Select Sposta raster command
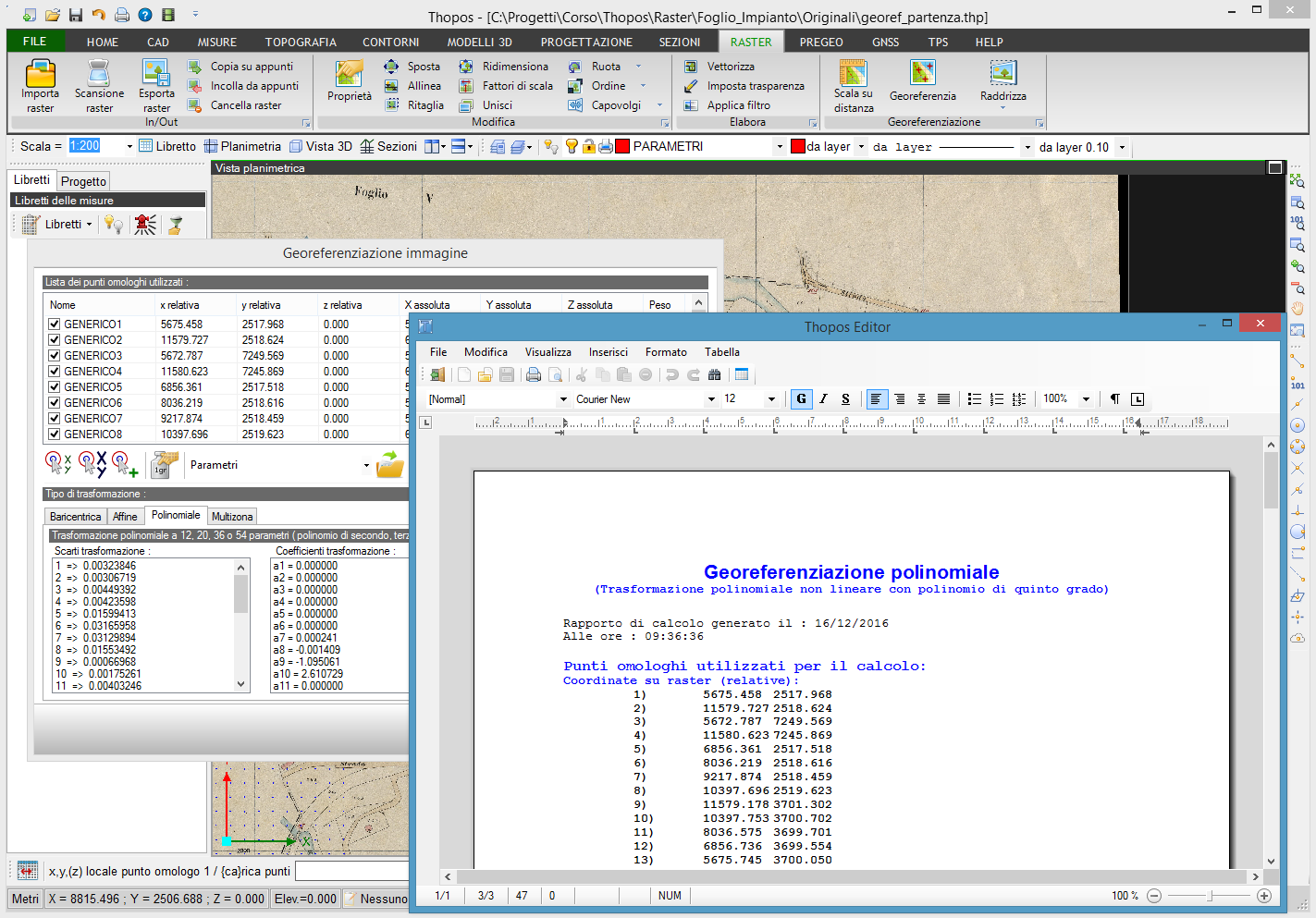 point(413,67)
